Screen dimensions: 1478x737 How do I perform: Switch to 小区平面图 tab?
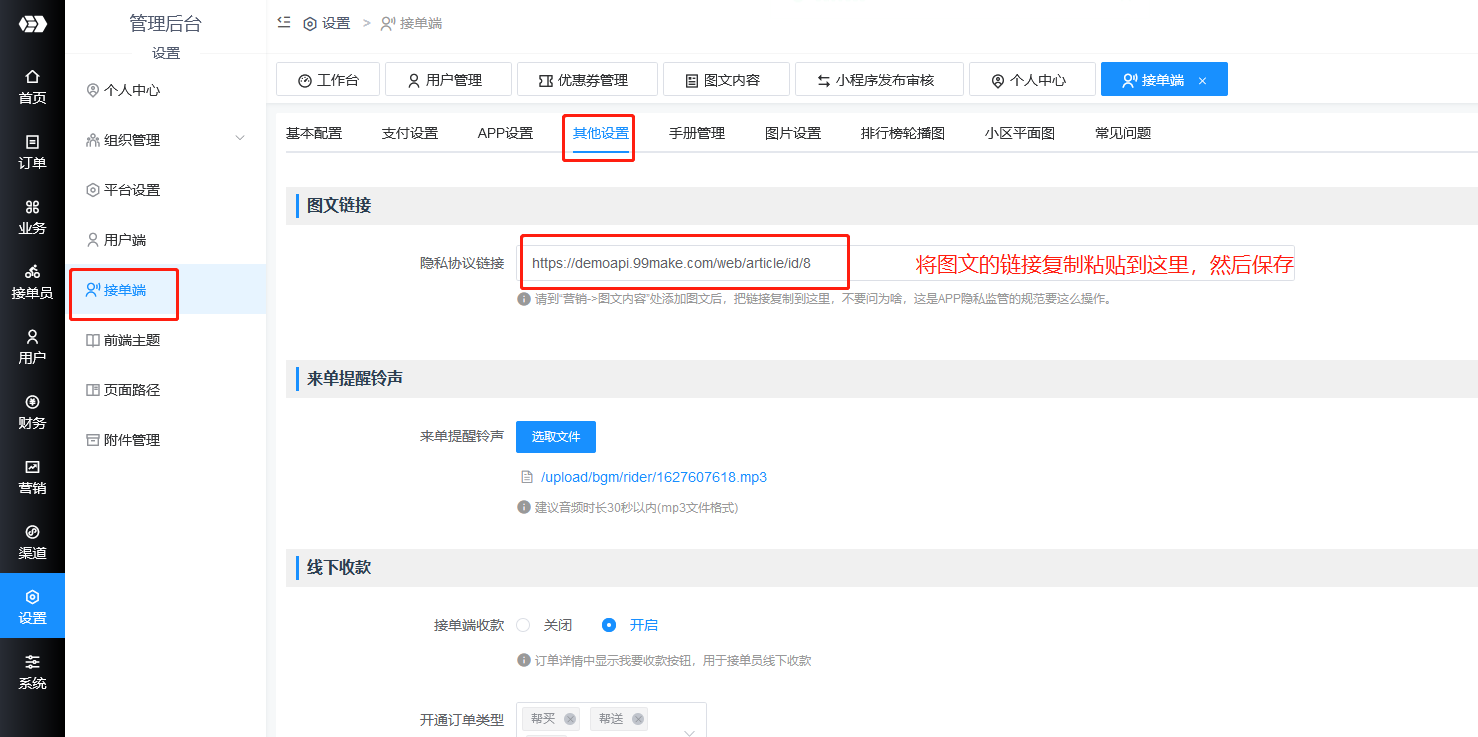[1020, 133]
